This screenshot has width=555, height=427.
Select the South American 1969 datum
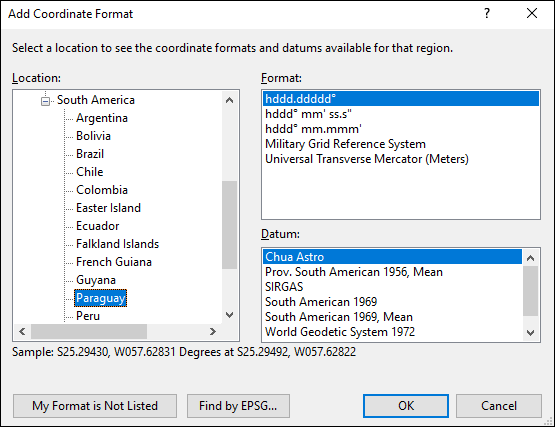point(392,302)
